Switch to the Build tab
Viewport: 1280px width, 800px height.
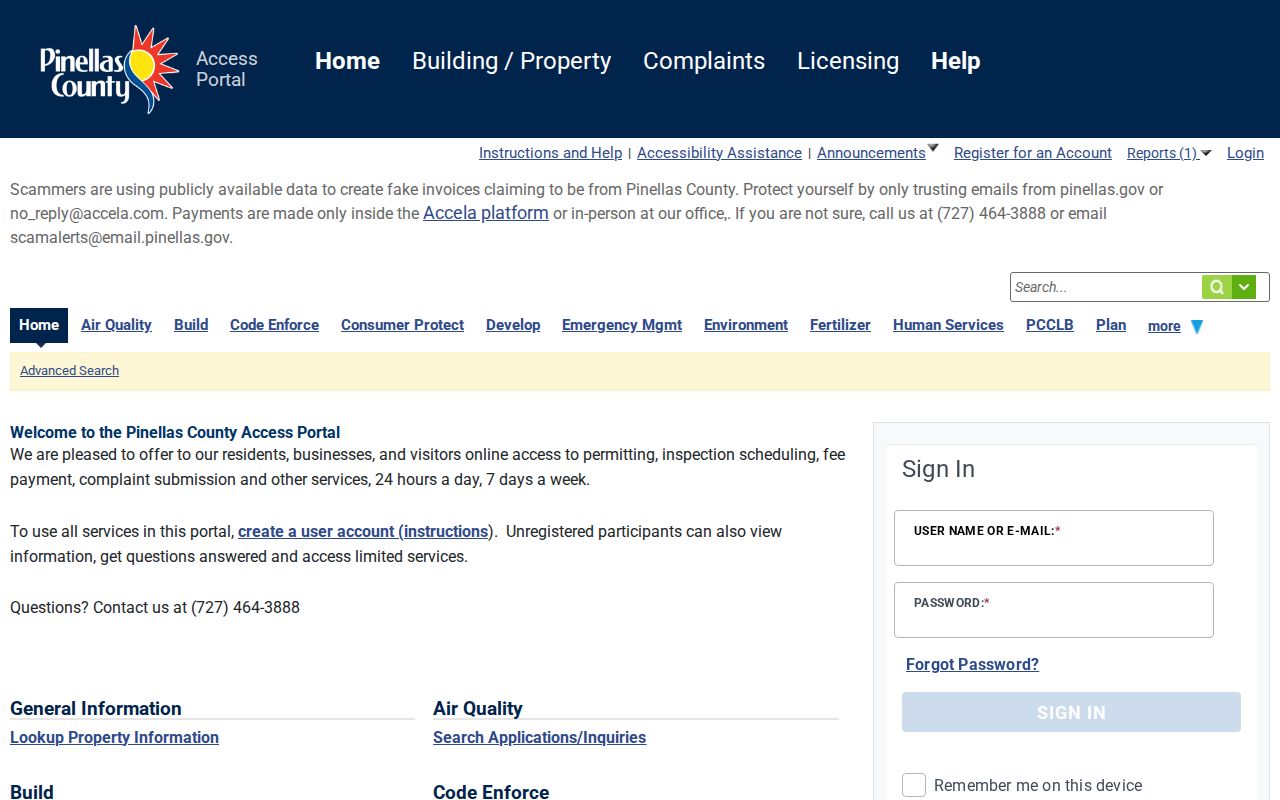[191, 325]
